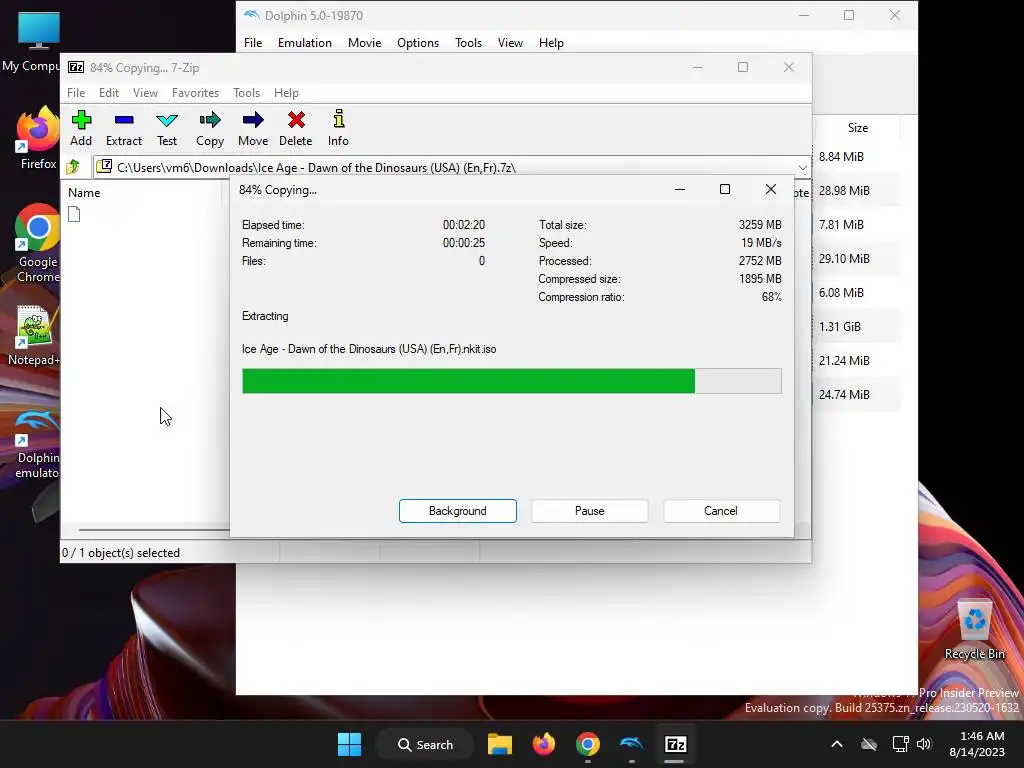1024x768 pixels.
Task: Open the Recycle Bin desktop icon
Action: click(974, 630)
